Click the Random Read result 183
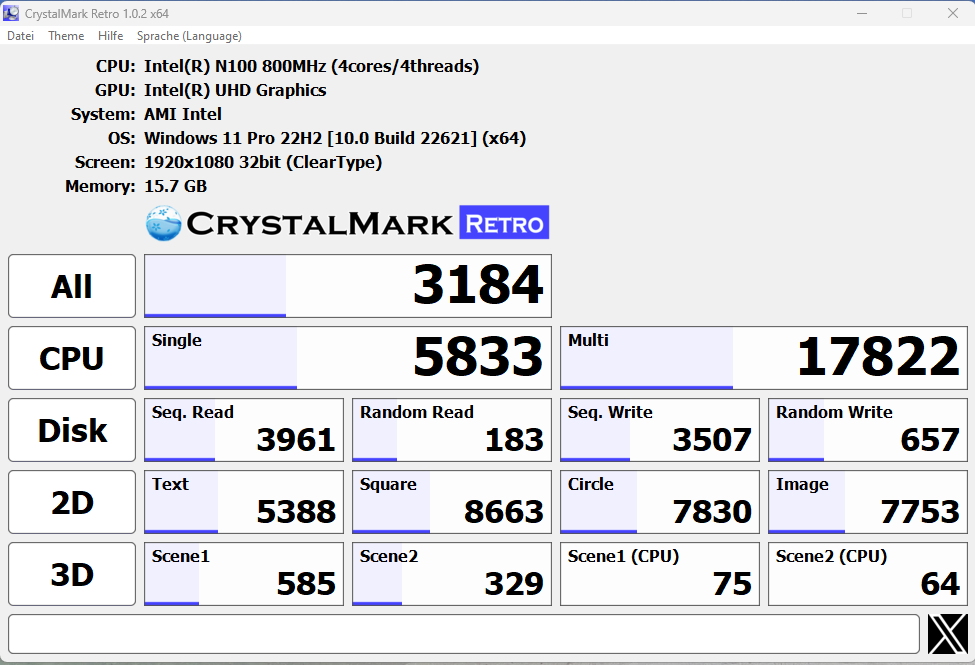975x665 pixels. 451,430
